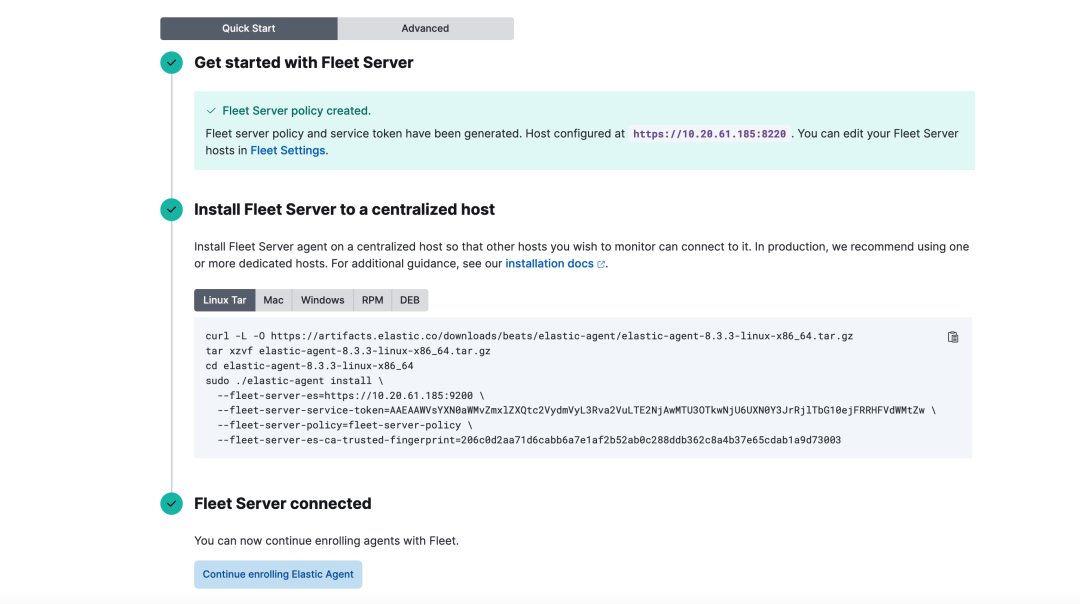Screen dimensions: 1080x604
Task: Click the Fleet Server connected heading
Action: tap(283, 504)
